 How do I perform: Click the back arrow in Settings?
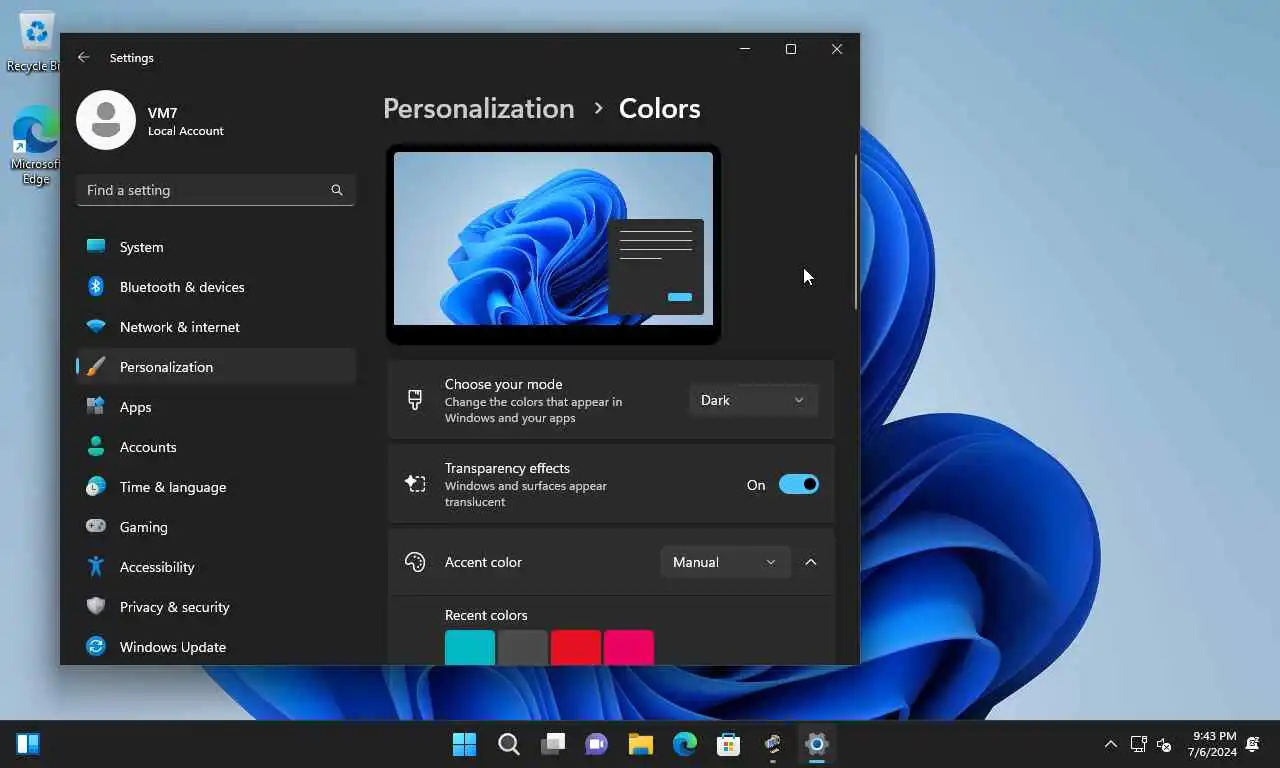click(x=84, y=58)
